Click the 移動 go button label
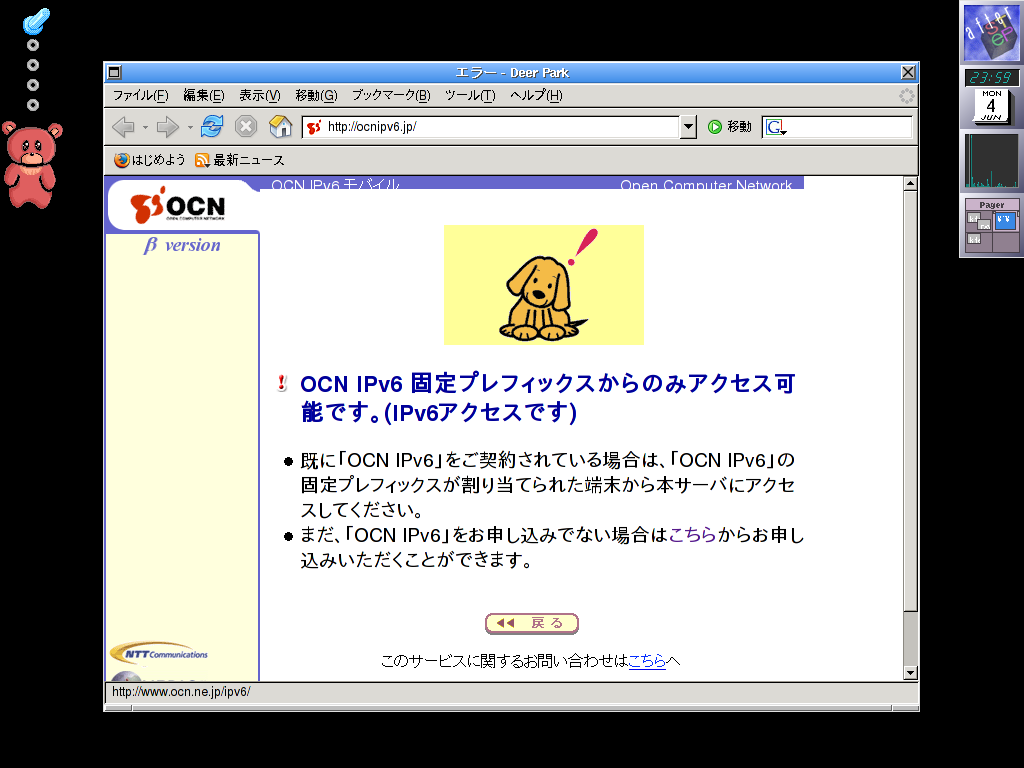Image resolution: width=1024 pixels, height=768 pixels. click(739, 127)
